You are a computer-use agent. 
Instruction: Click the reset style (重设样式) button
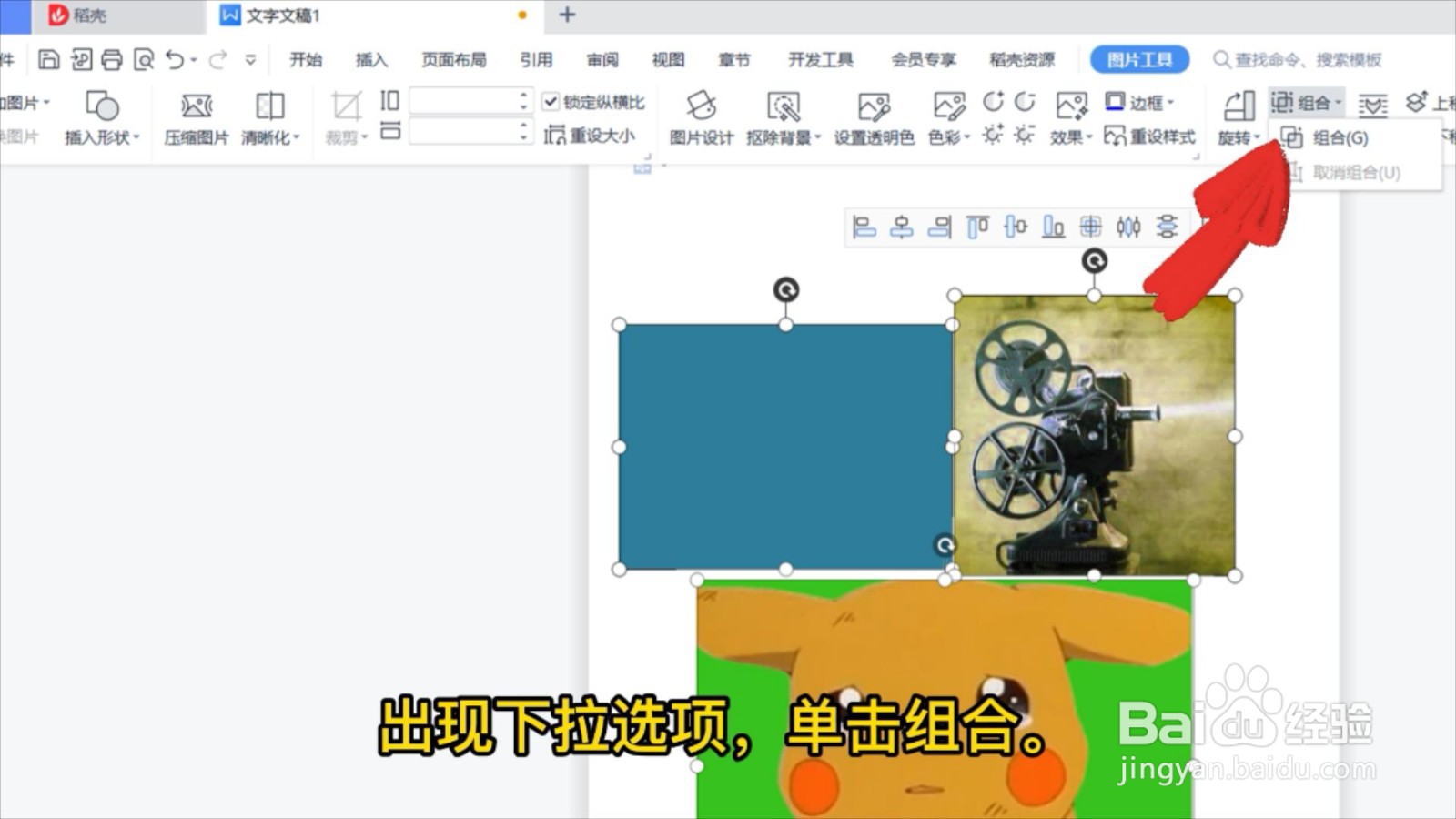tap(1149, 136)
